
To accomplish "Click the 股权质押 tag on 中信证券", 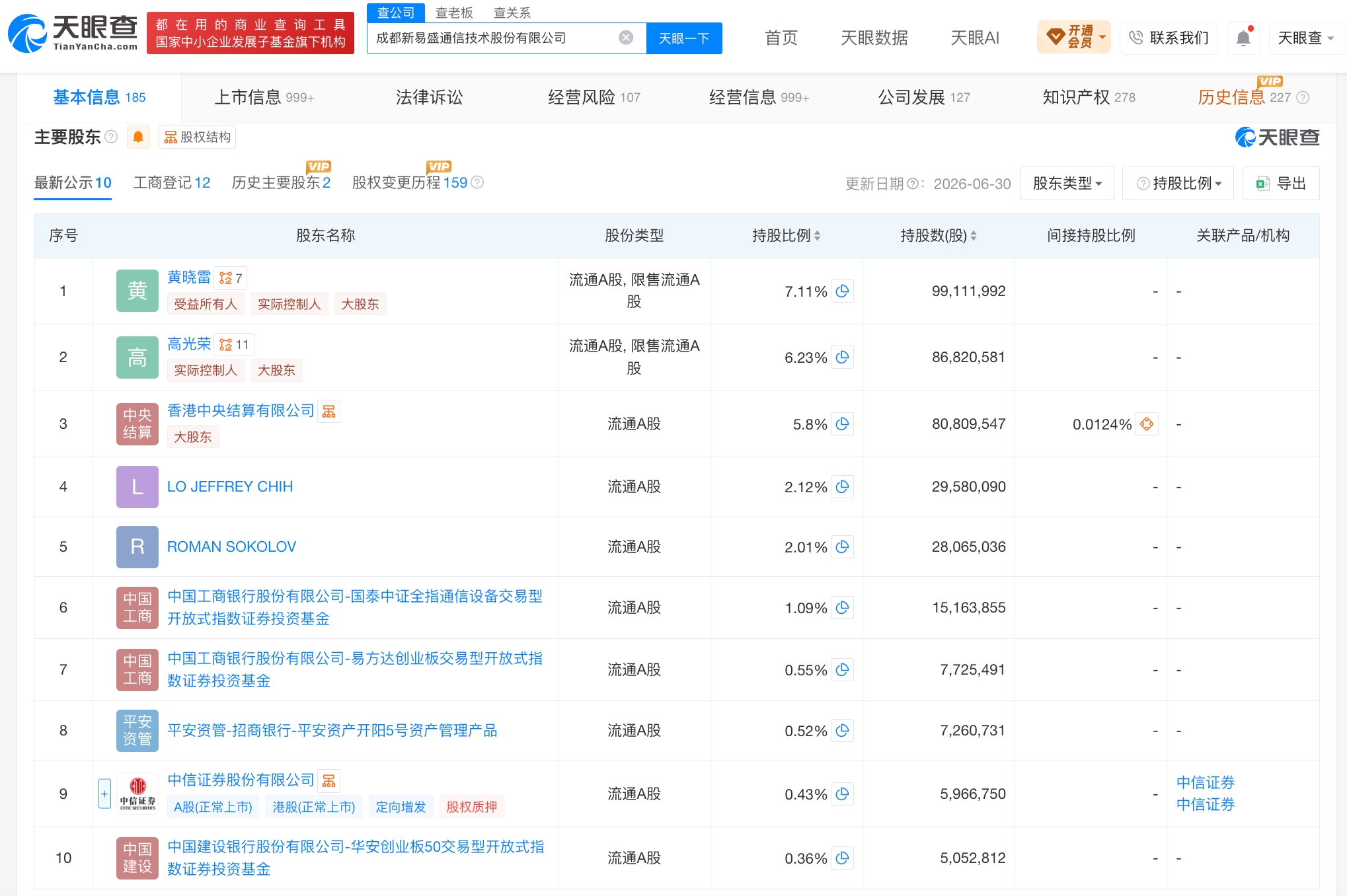I will click(x=471, y=807).
